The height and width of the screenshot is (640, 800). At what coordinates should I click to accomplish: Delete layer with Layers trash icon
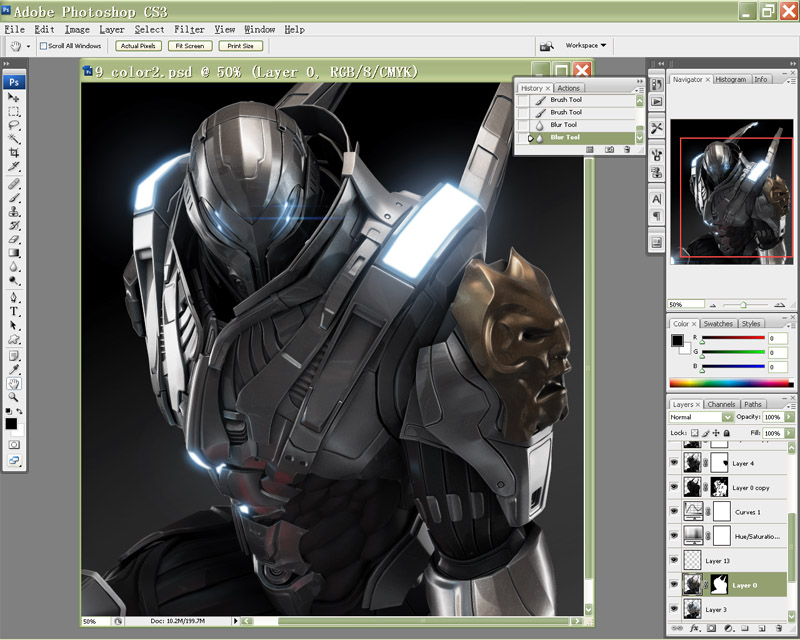click(779, 628)
